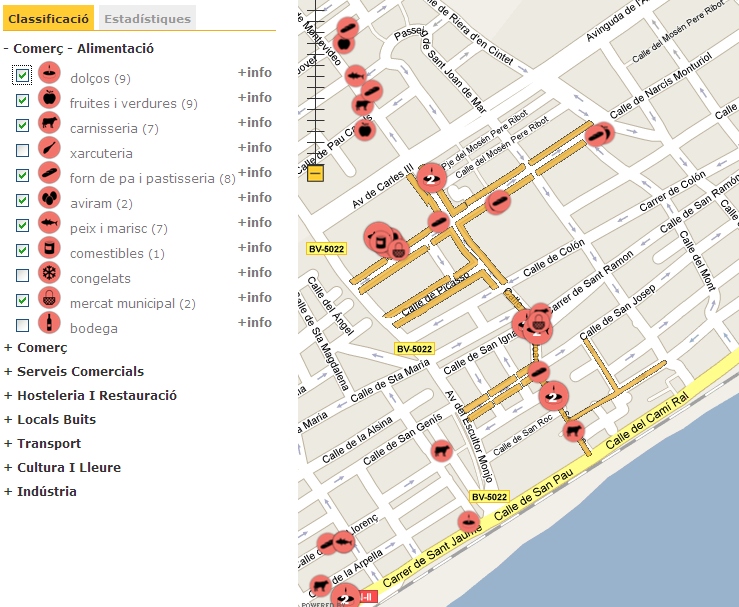Screen dimensions: 739x607
Task: Uncheck the forn de pa i pastisseria checkbox
Action: [x=22, y=176]
